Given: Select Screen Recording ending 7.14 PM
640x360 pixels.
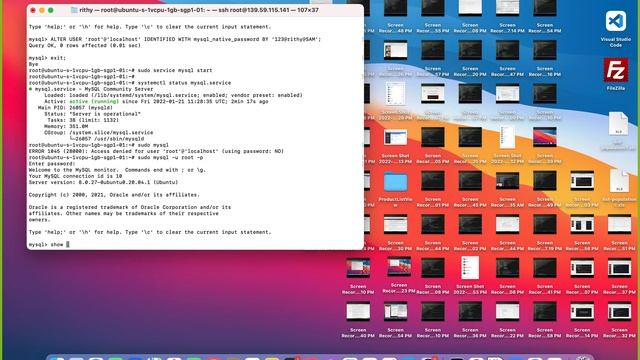Looking at the screenshot, I should [507, 8].
